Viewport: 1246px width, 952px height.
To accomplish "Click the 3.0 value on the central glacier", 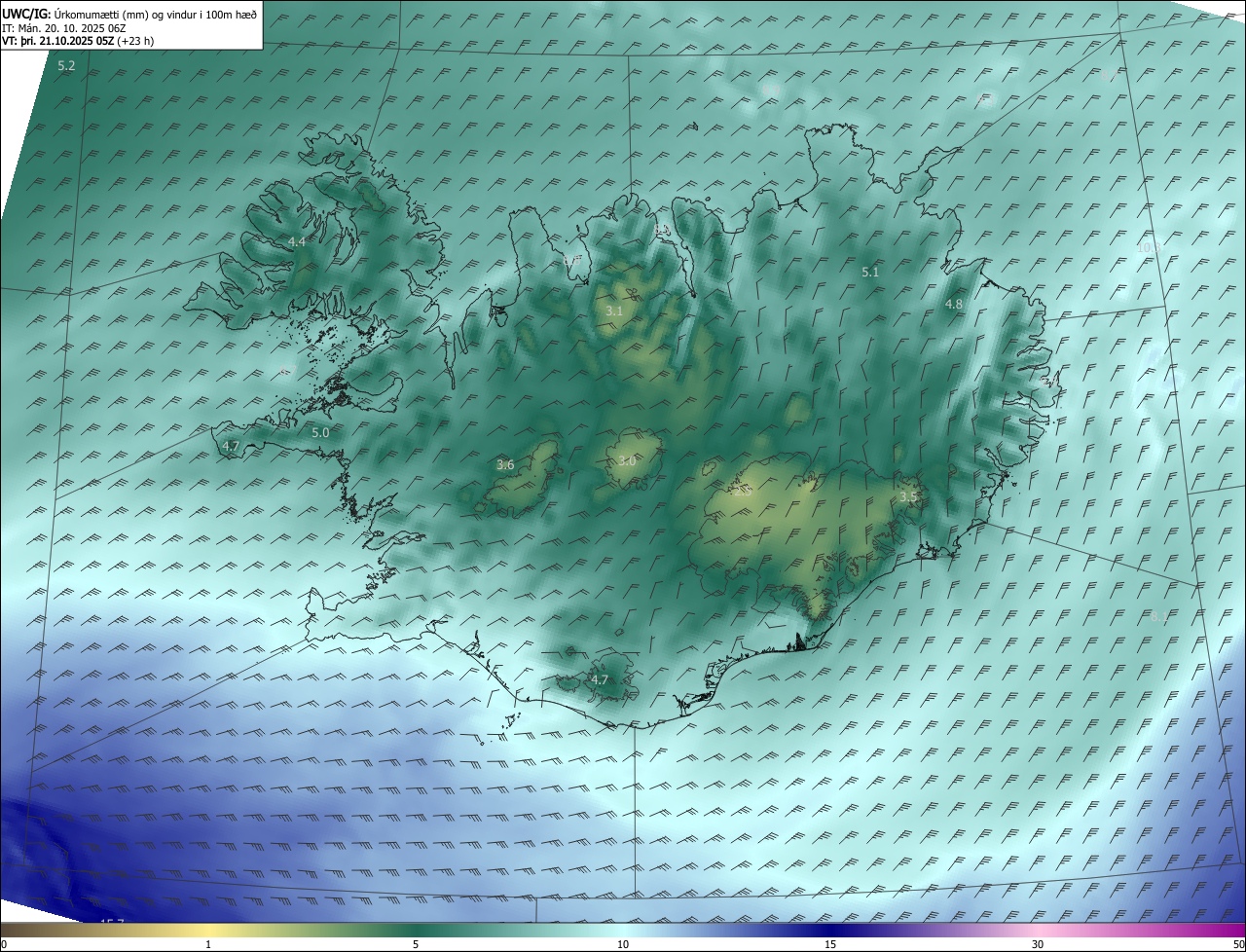I will coord(627,461).
